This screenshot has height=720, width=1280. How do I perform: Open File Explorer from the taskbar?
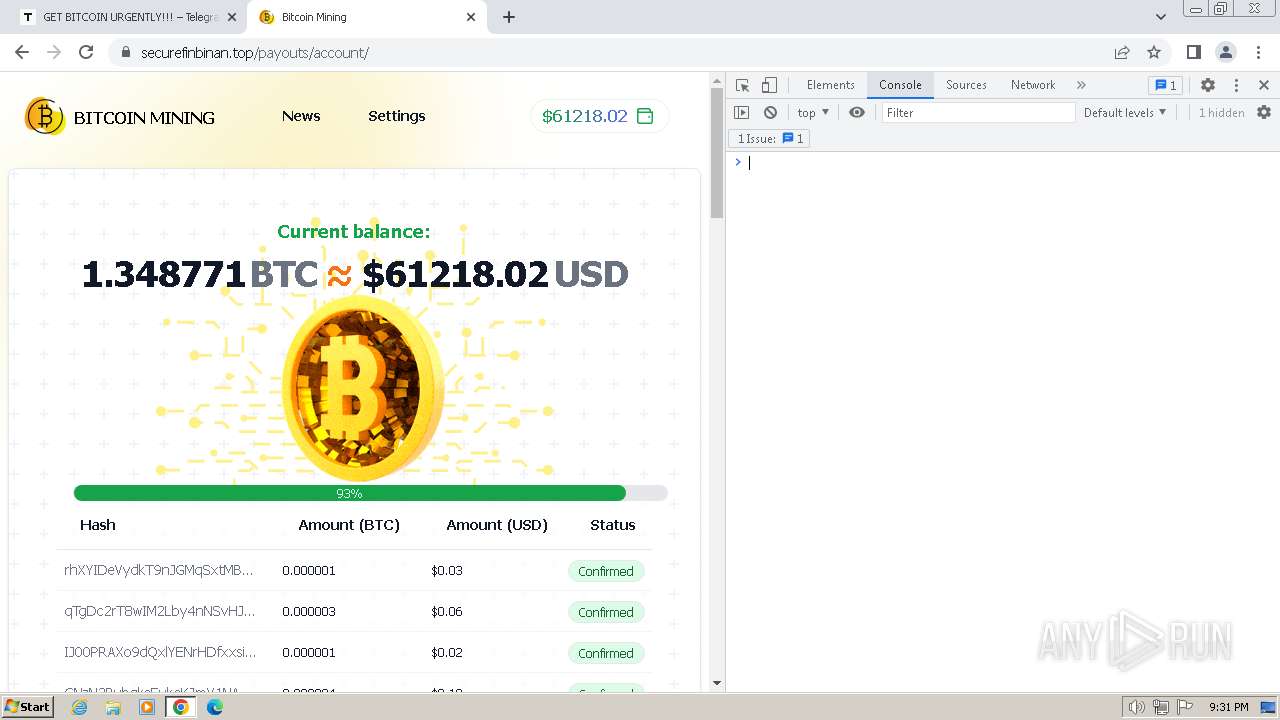[x=113, y=707]
